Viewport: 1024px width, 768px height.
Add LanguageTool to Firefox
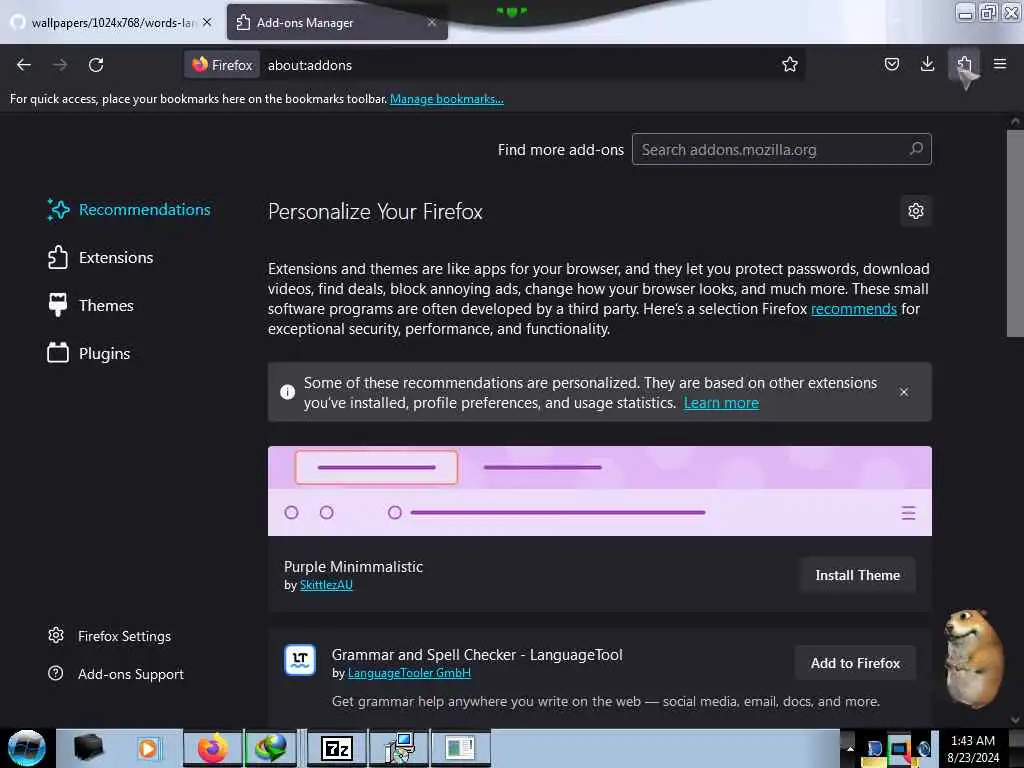[x=855, y=664]
